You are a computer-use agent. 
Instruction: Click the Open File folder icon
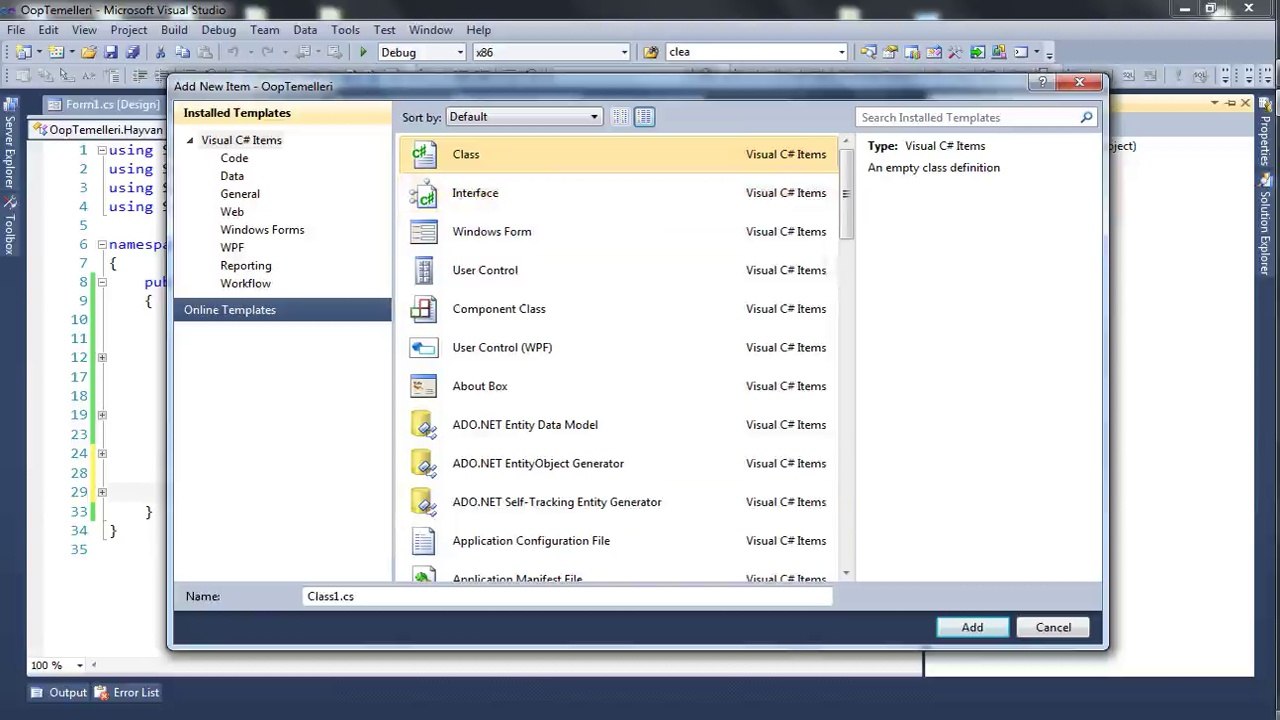click(89, 52)
